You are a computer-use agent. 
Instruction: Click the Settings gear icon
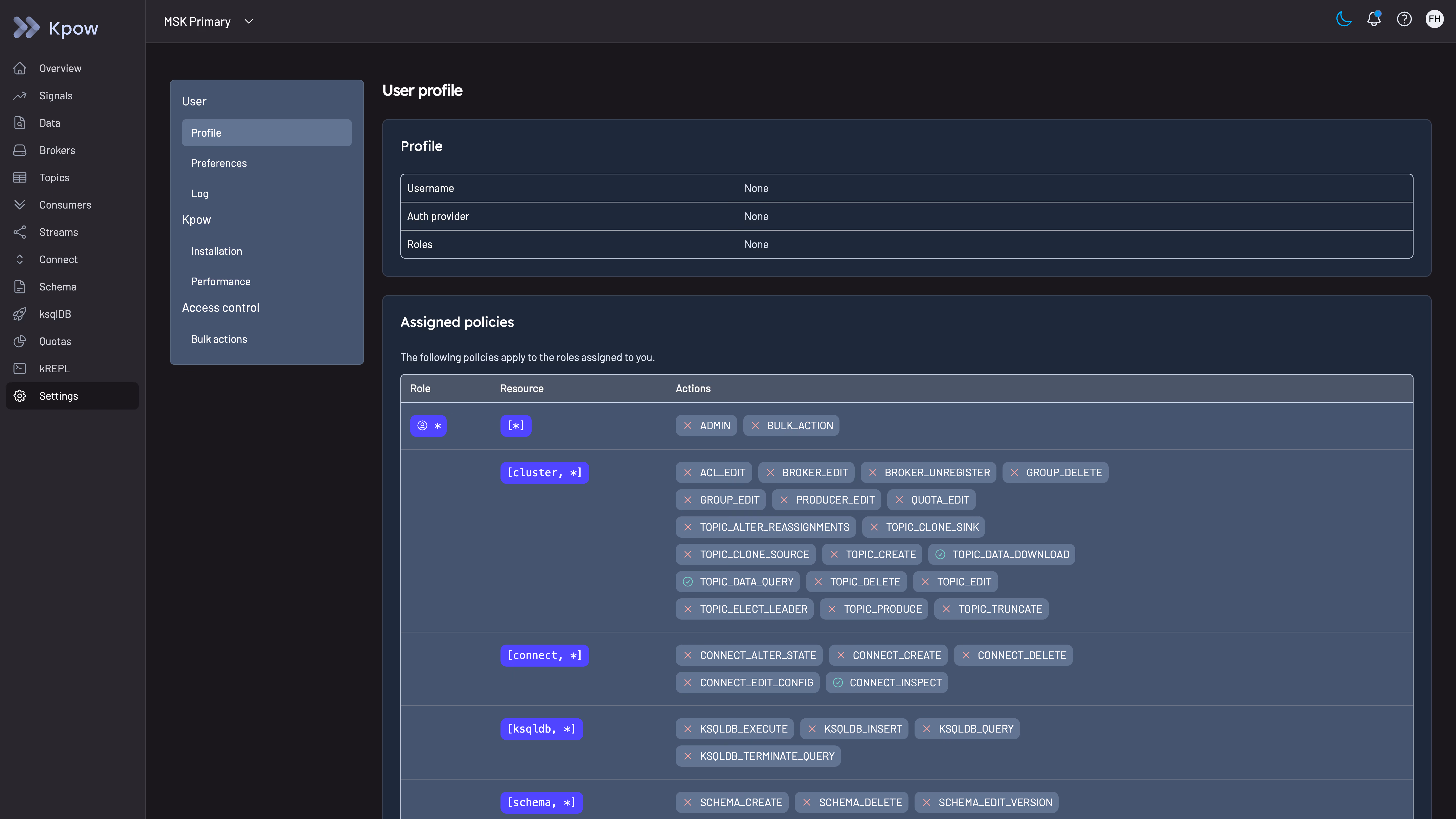(x=20, y=396)
